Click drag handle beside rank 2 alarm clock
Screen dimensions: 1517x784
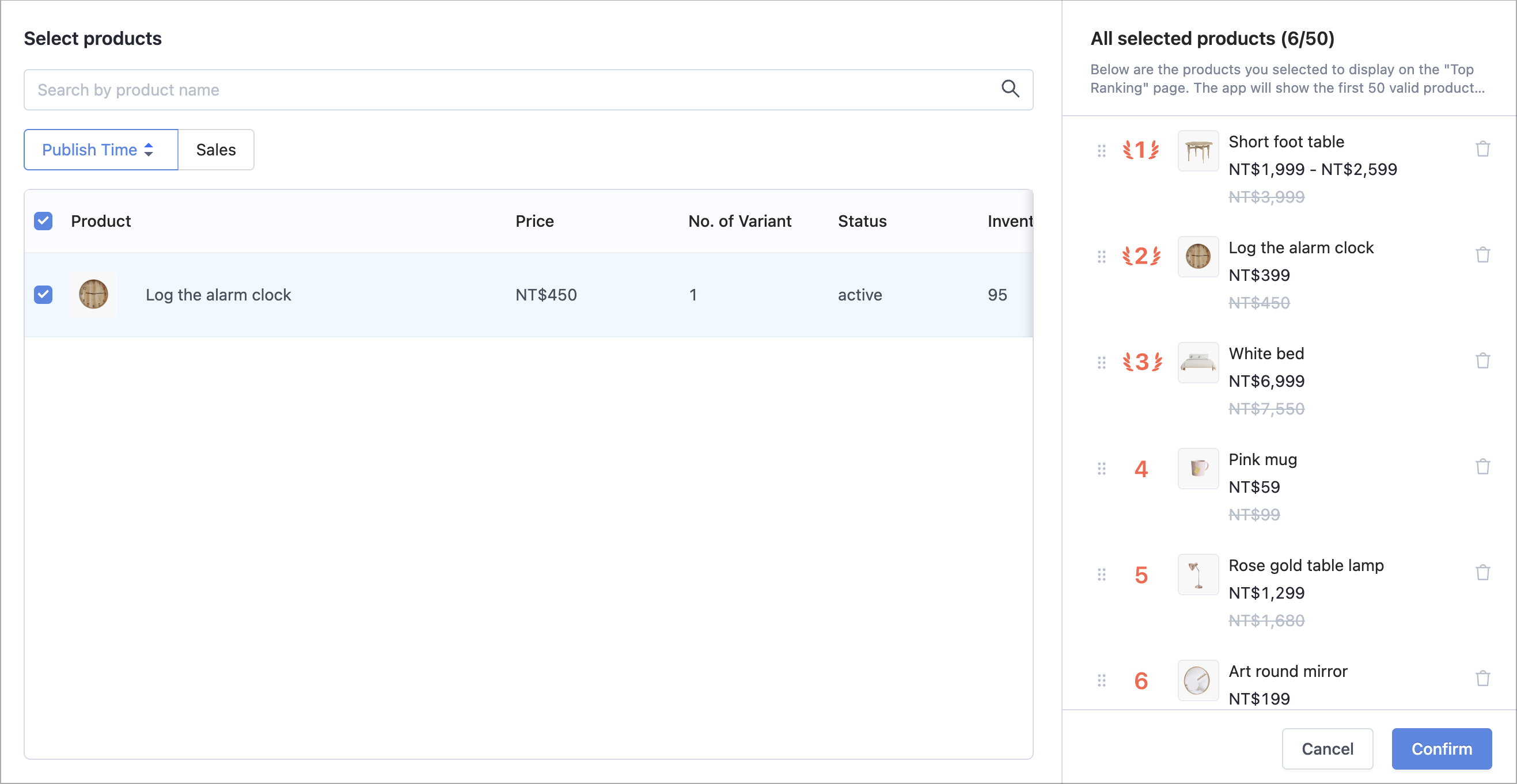[1101, 257]
